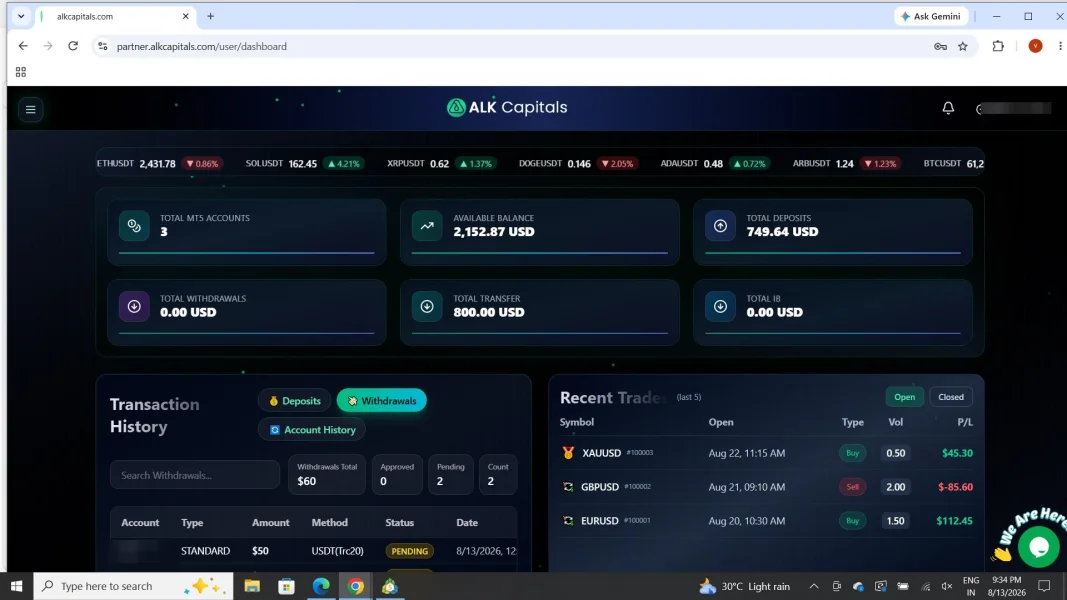Click the ARBUSDT ticker entry
The height and width of the screenshot is (600, 1067).
847,163
